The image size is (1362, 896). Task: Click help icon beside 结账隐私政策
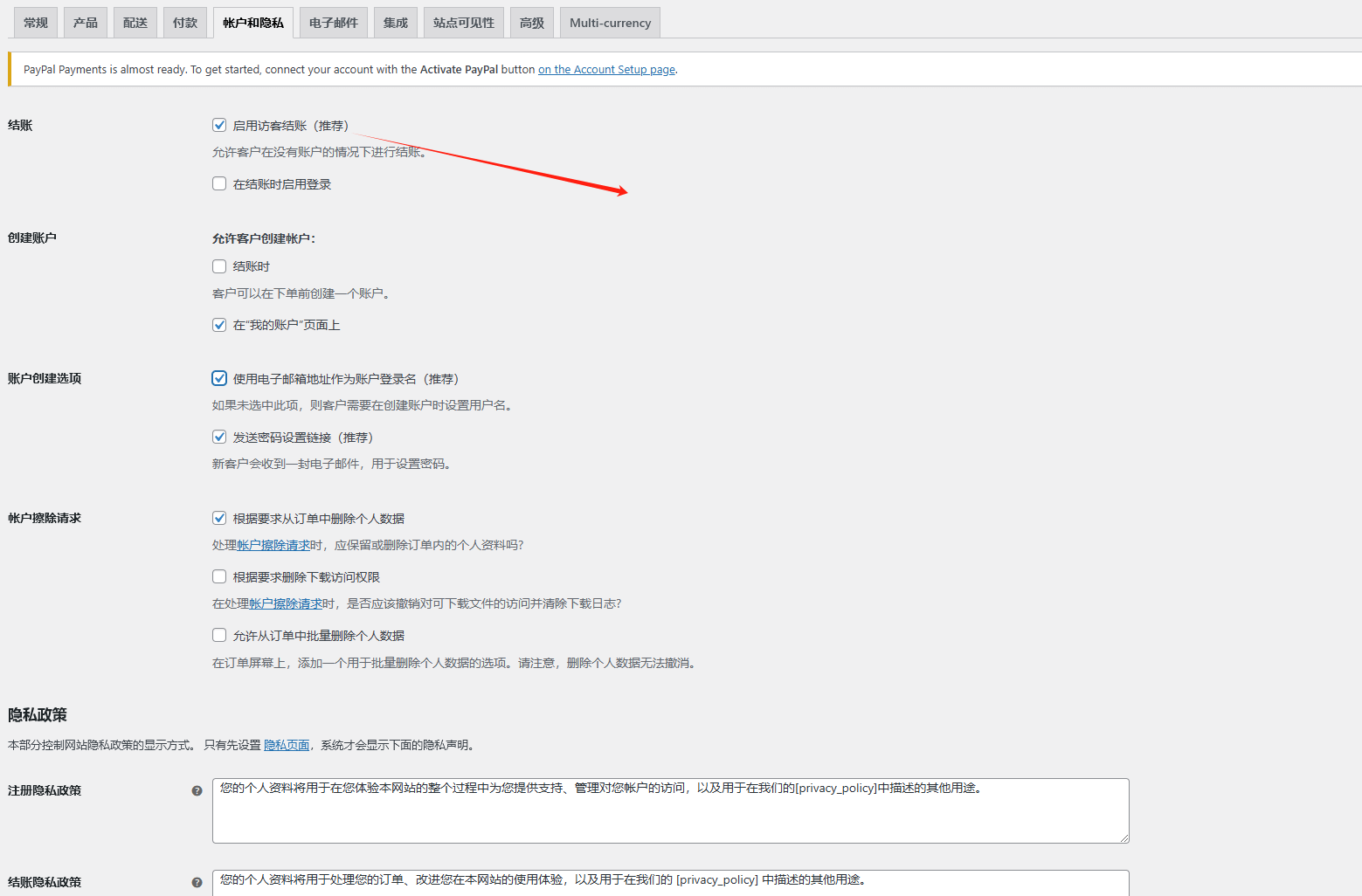pos(197,882)
